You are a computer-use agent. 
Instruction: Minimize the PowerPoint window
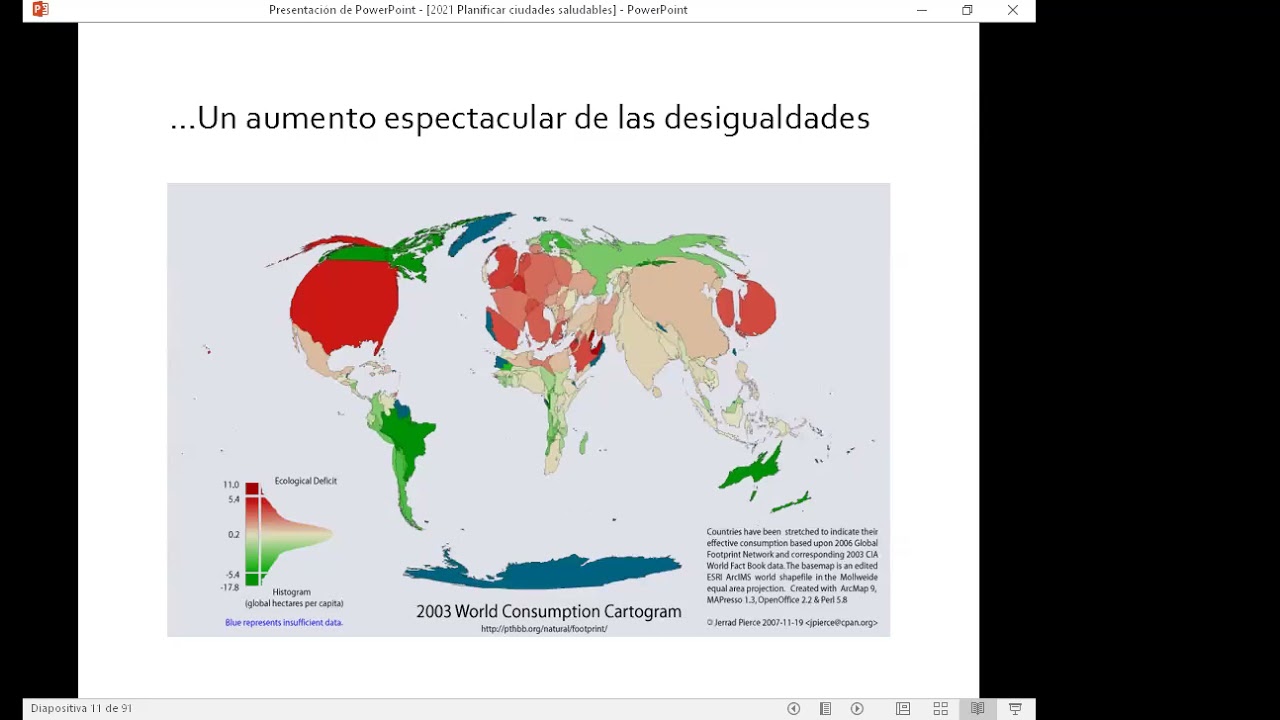(921, 10)
